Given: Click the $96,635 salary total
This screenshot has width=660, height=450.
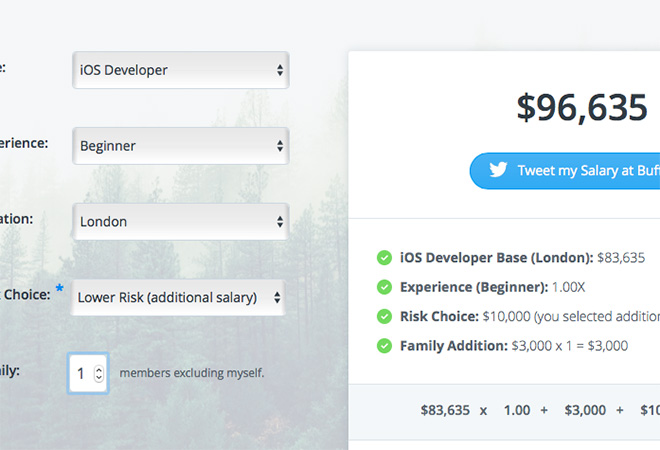Looking at the screenshot, I should [582, 107].
